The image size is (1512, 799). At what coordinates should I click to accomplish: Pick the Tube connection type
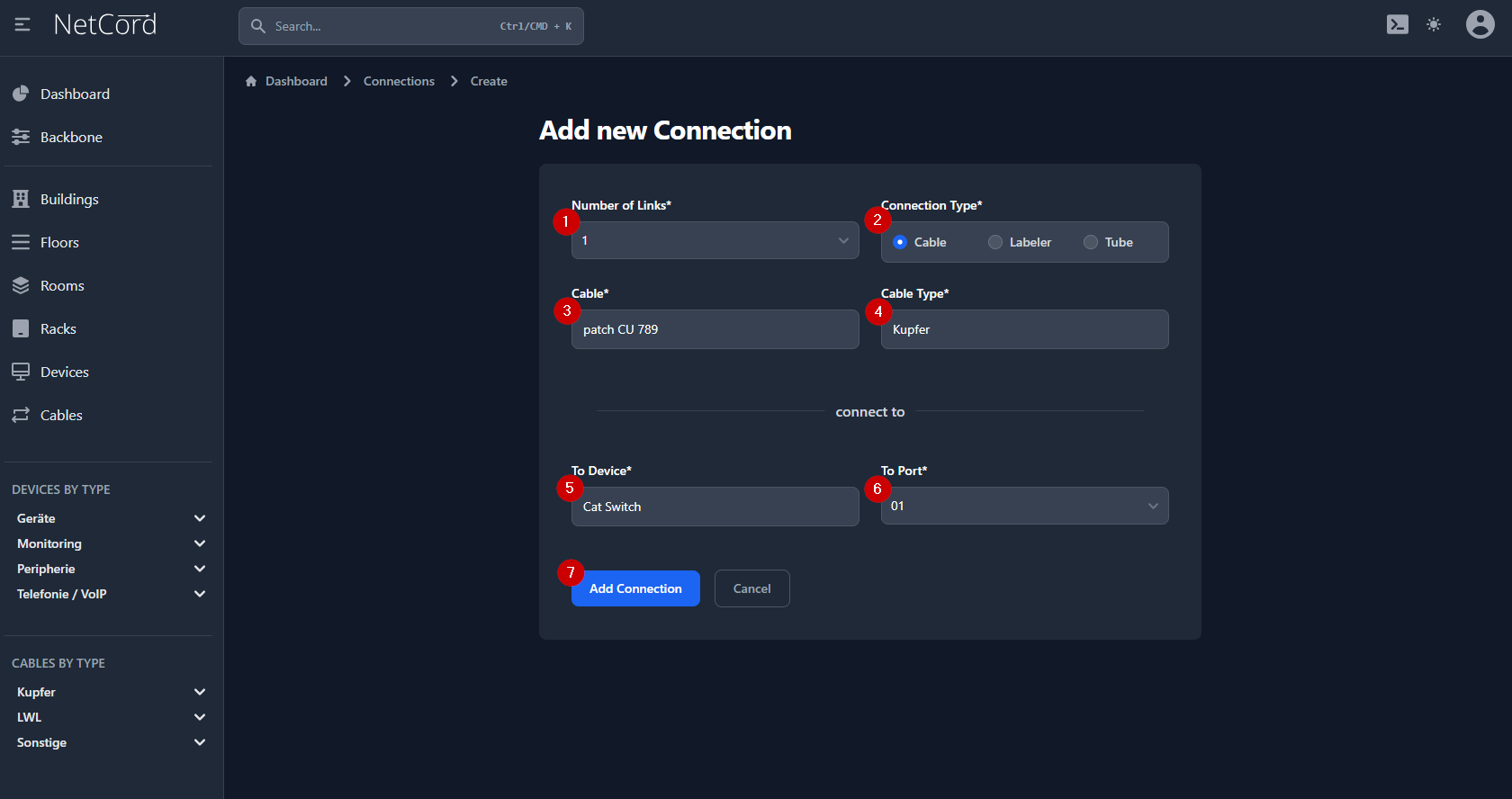click(x=1091, y=243)
